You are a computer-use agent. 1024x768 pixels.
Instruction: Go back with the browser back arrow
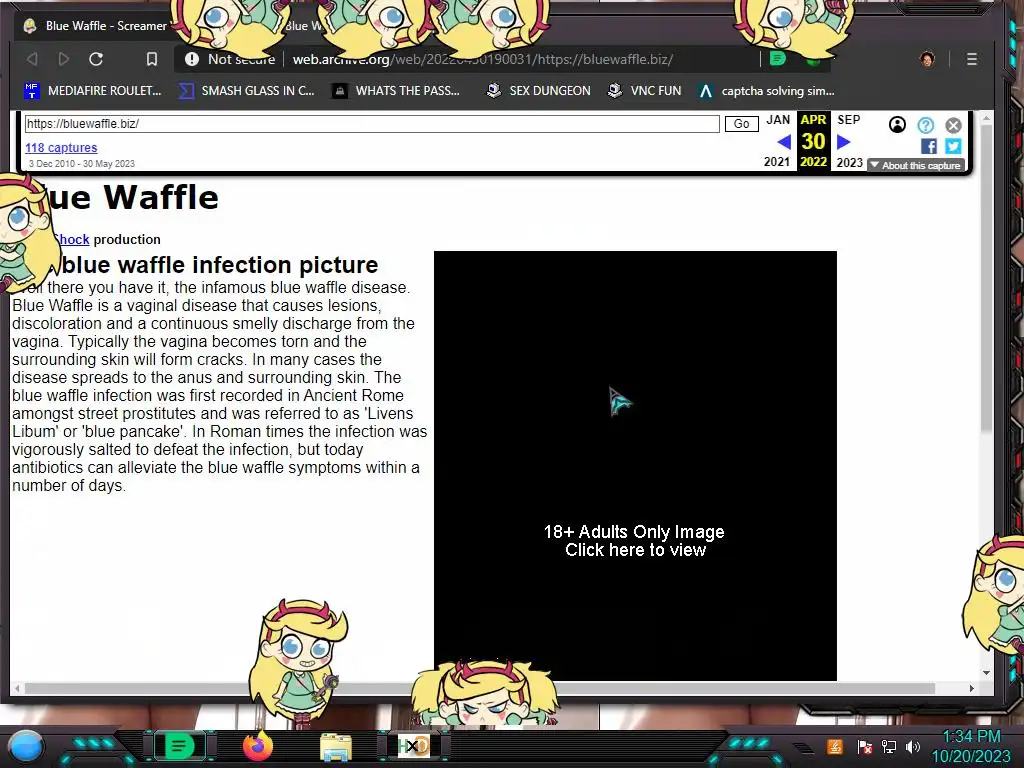tap(31, 59)
